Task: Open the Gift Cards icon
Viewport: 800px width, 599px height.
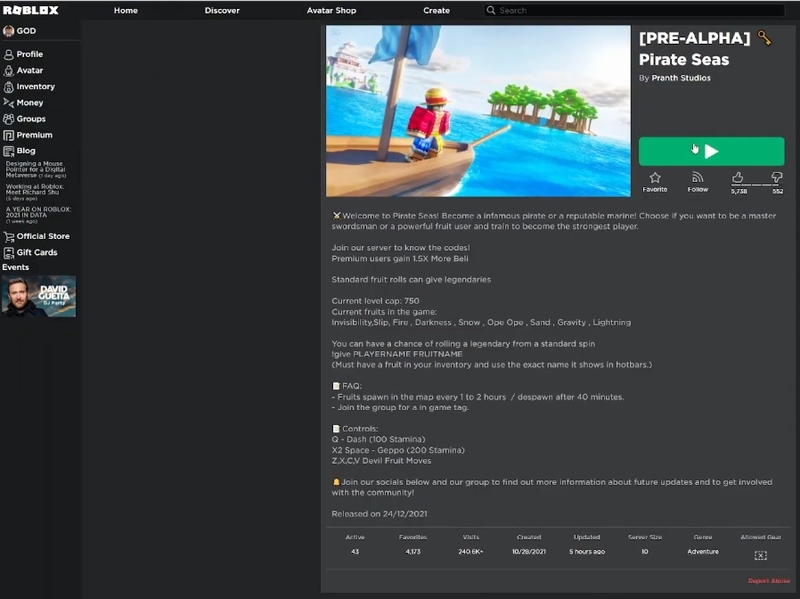Action: pyautogui.click(x=8, y=253)
